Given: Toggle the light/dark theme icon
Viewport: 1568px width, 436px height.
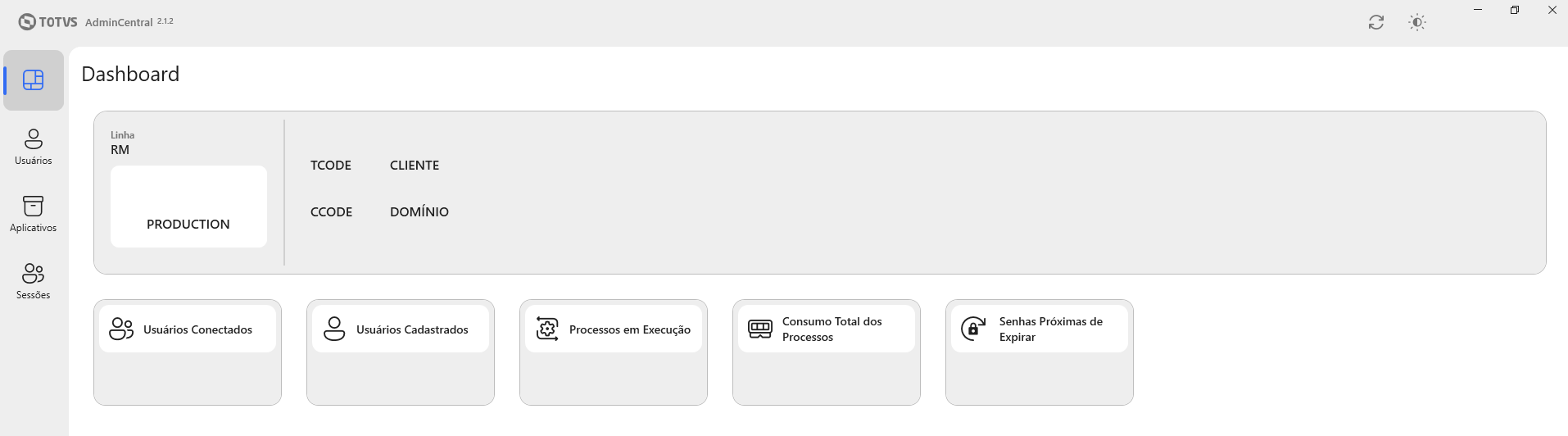Looking at the screenshot, I should [x=1417, y=22].
